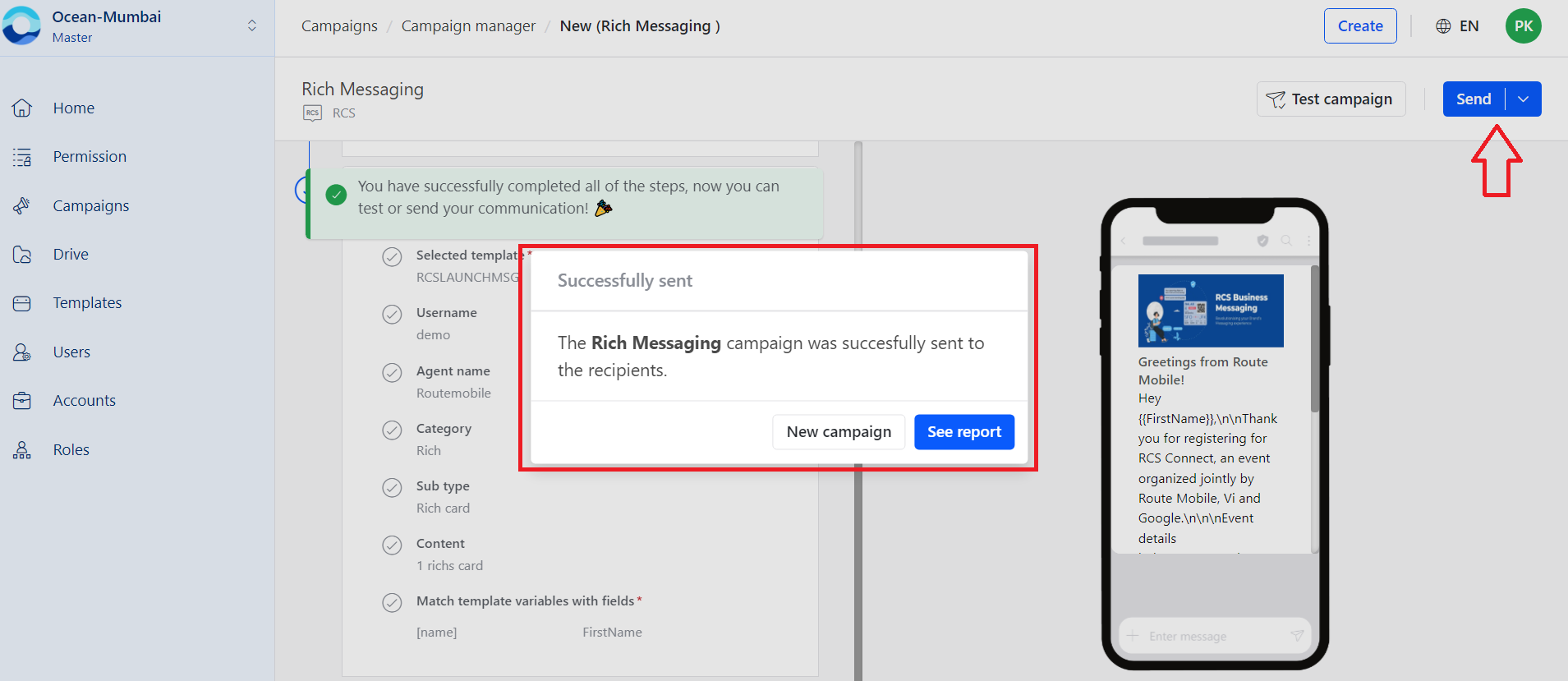Expand the Ocean-Mumbai account switcher

252,25
